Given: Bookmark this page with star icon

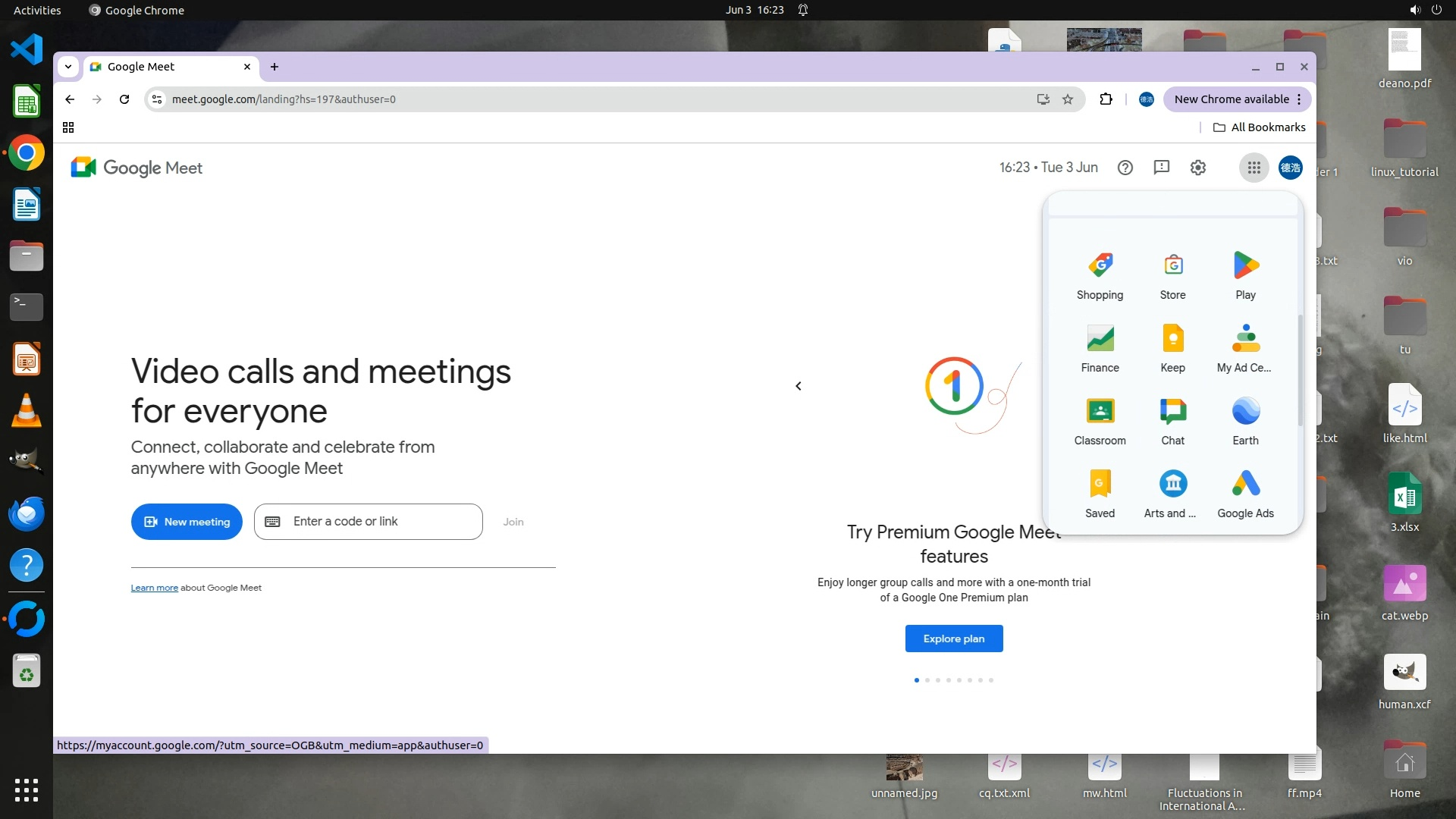Looking at the screenshot, I should click(x=1068, y=99).
